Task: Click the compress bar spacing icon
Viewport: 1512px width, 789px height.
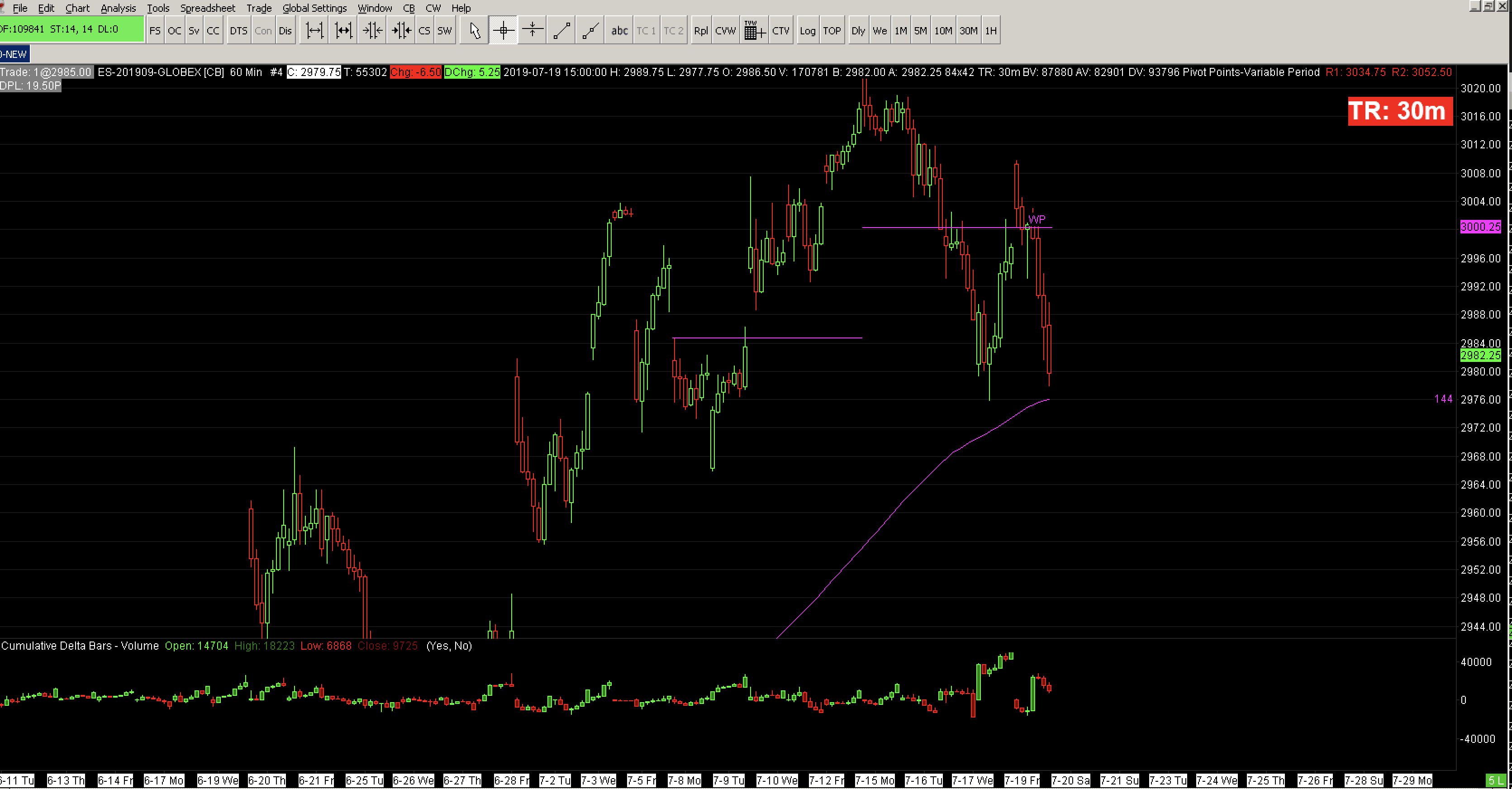Action: point(372,30)
